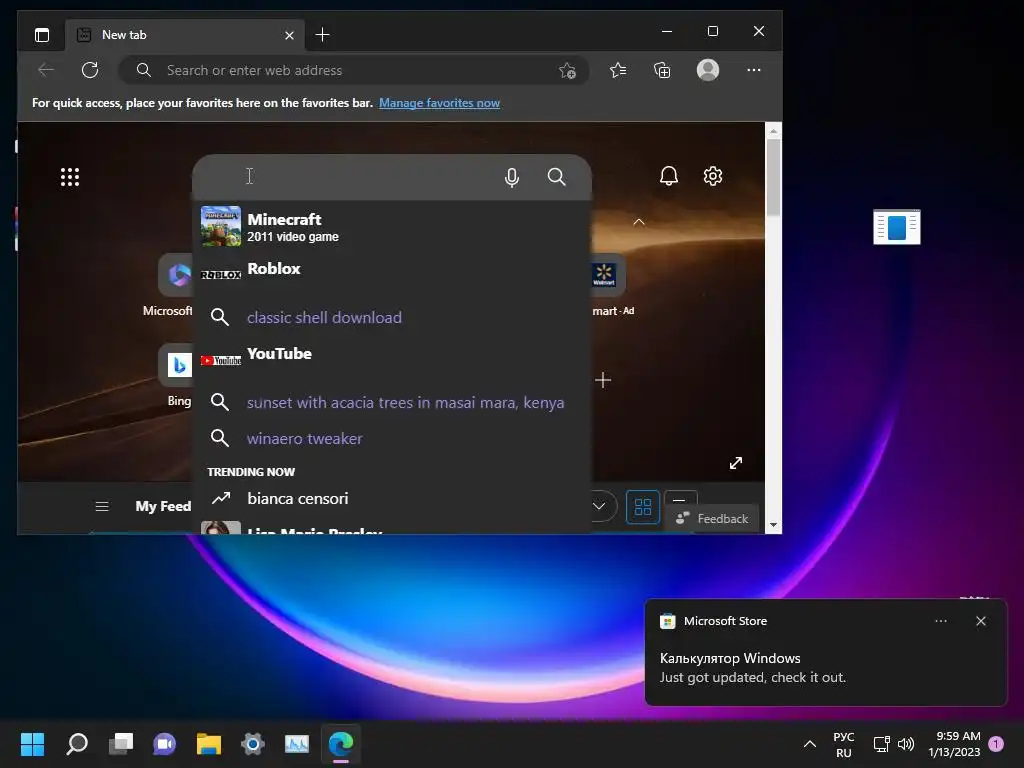
Task: Open the Edge profile avatar
Action: point(708,70)
